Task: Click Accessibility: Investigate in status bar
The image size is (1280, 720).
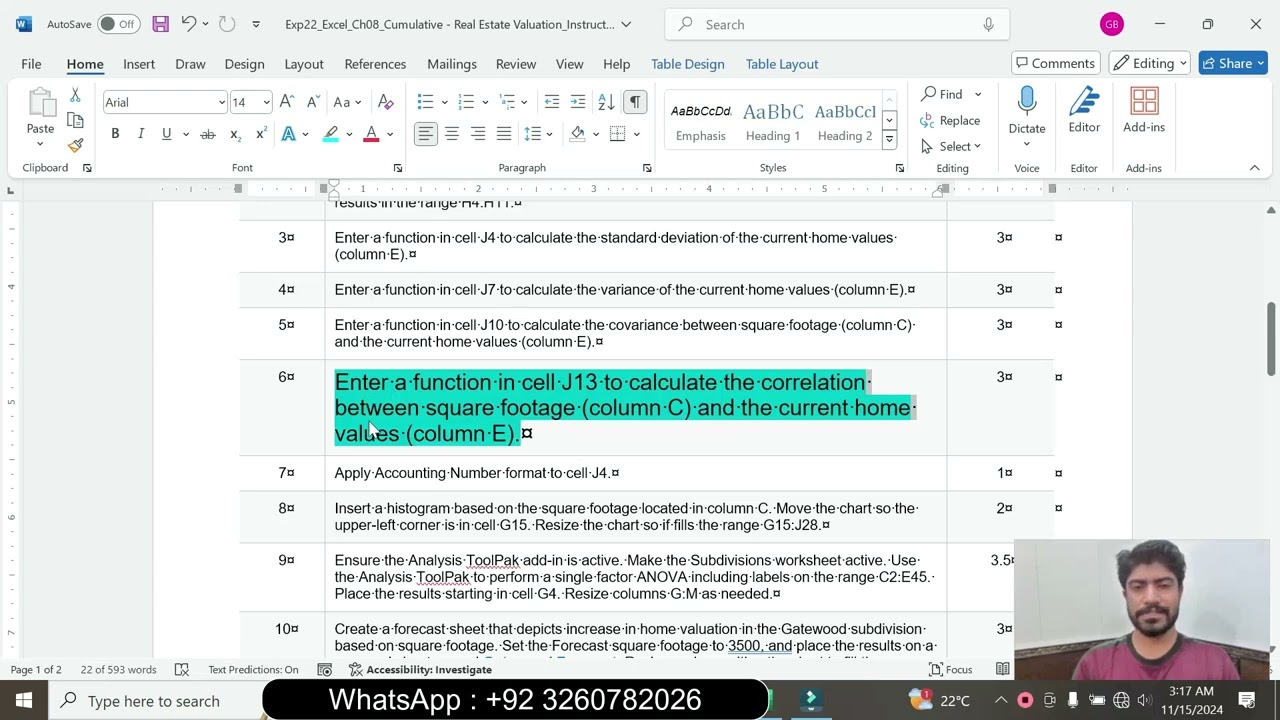Action: tap(420, 669)
